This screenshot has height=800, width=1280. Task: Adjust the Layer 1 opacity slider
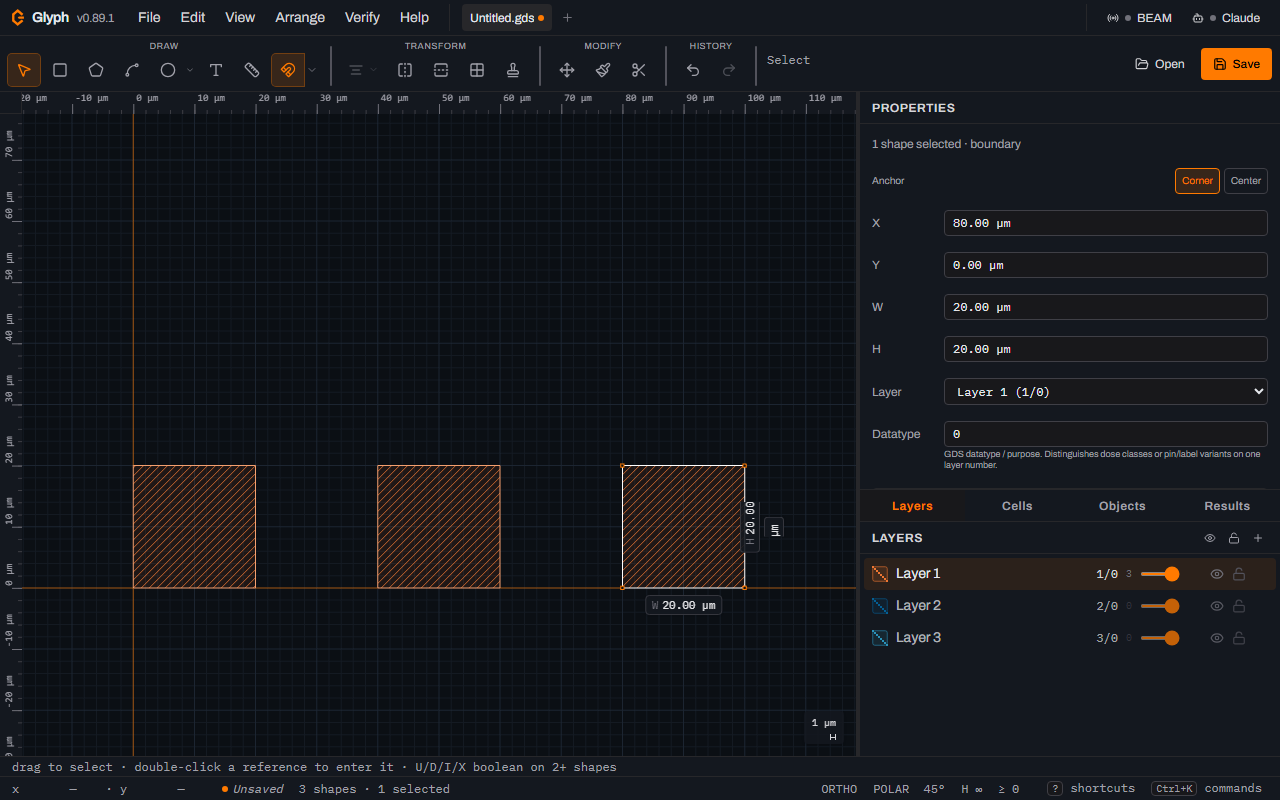click(1160, 574)
